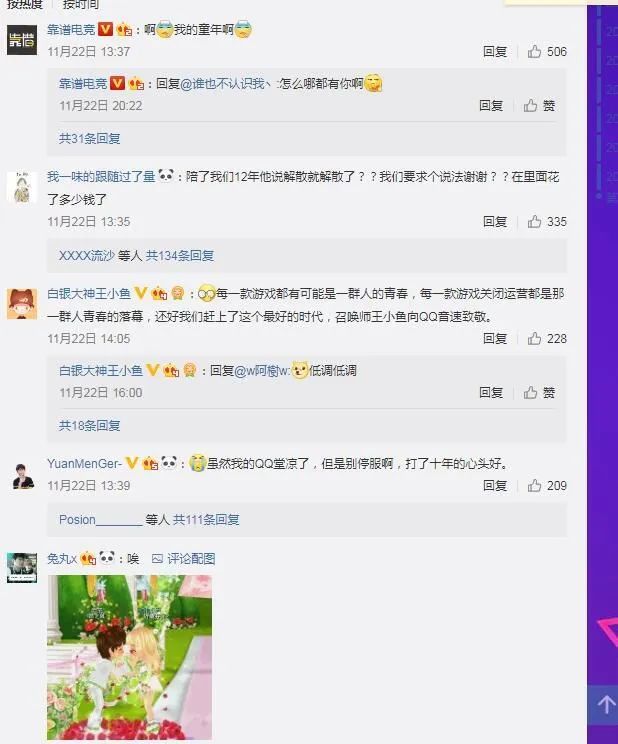Image resolution: width=618 pixels, height=744 pixels.
Task: Click the back-to-top arrow button
Action: (x=605, y=705)
